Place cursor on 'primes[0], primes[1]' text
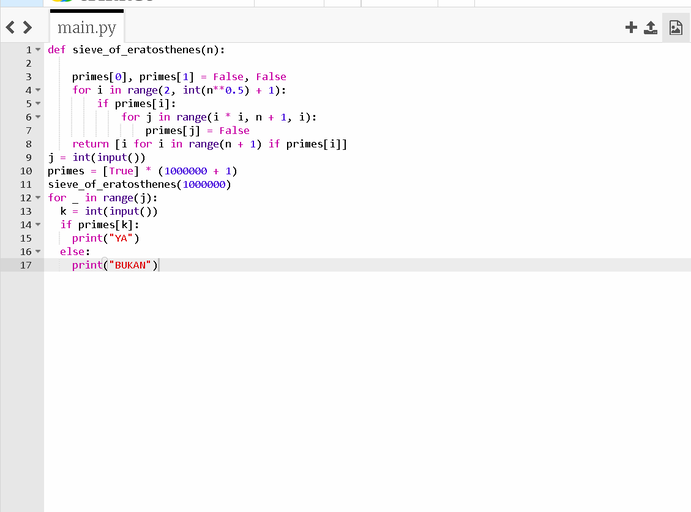This screenshot has height=512, width=691. (133, 77)
